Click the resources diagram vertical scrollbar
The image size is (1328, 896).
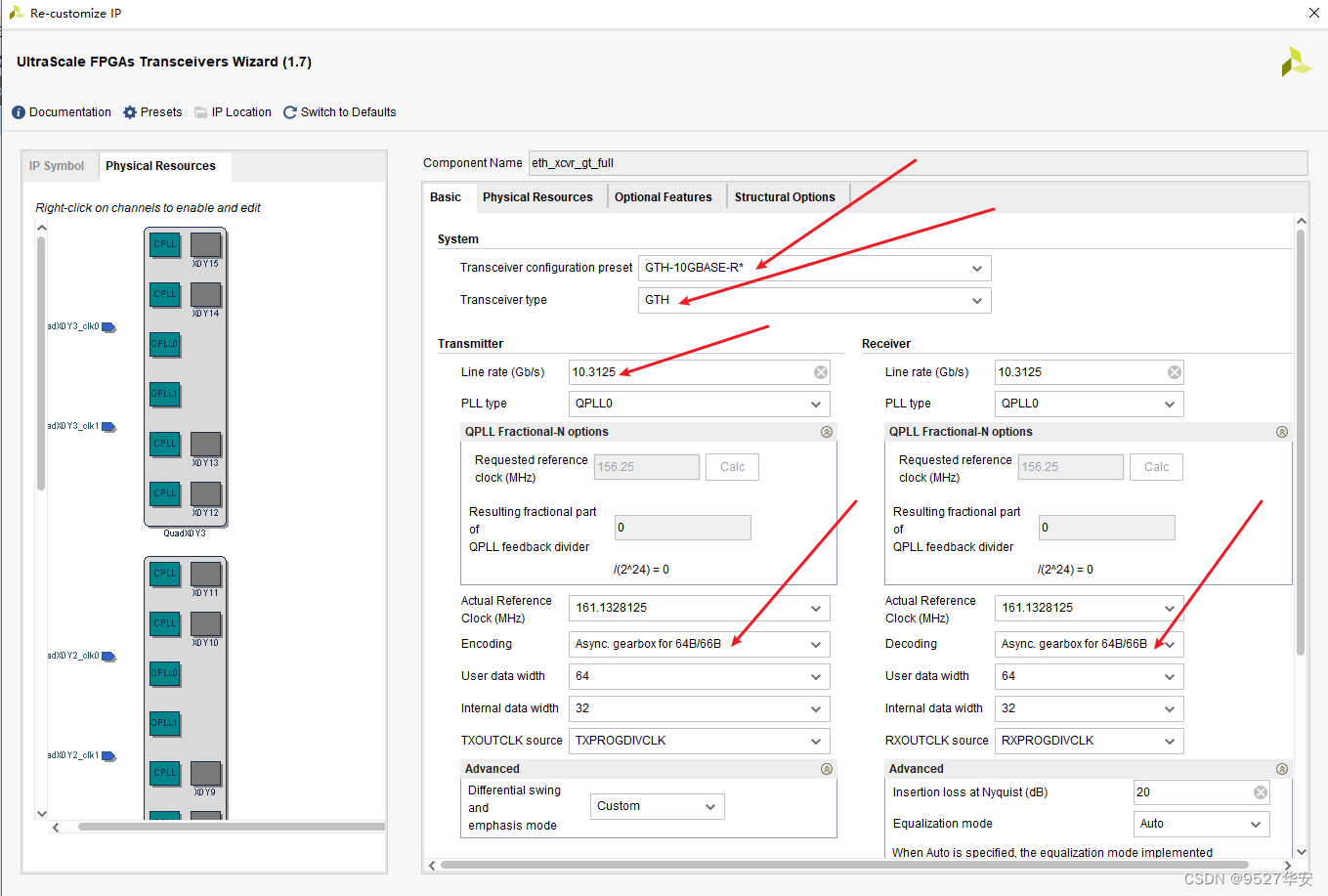point(41,363)
